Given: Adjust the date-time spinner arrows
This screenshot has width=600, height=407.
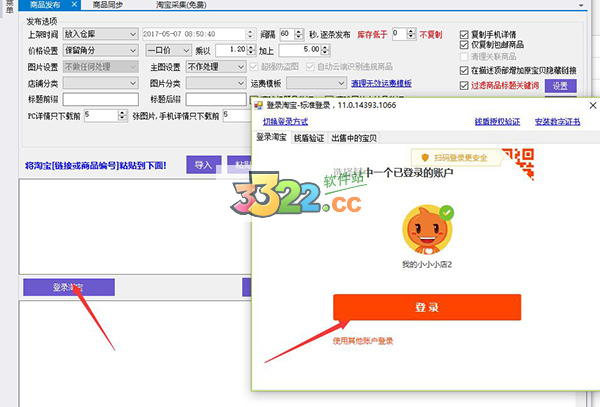Looking at the screenshot, I should 250,34.
